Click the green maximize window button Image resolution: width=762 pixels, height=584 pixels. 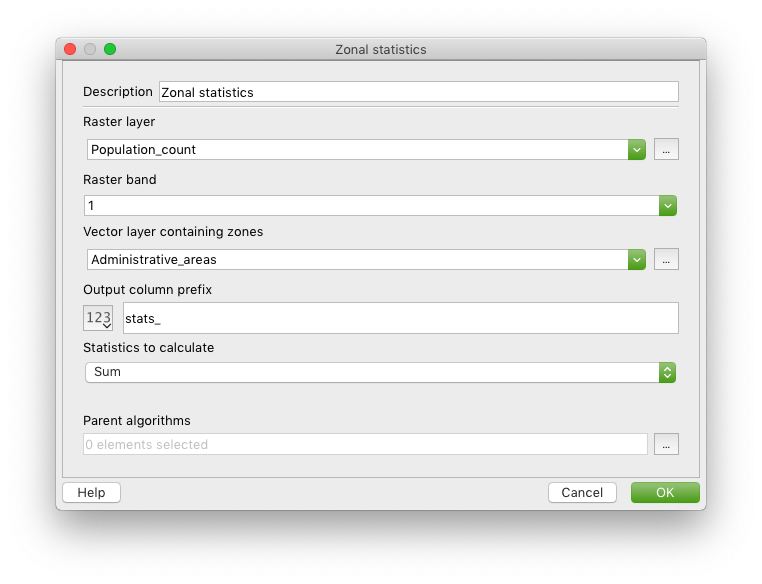[x=110, y=49]
